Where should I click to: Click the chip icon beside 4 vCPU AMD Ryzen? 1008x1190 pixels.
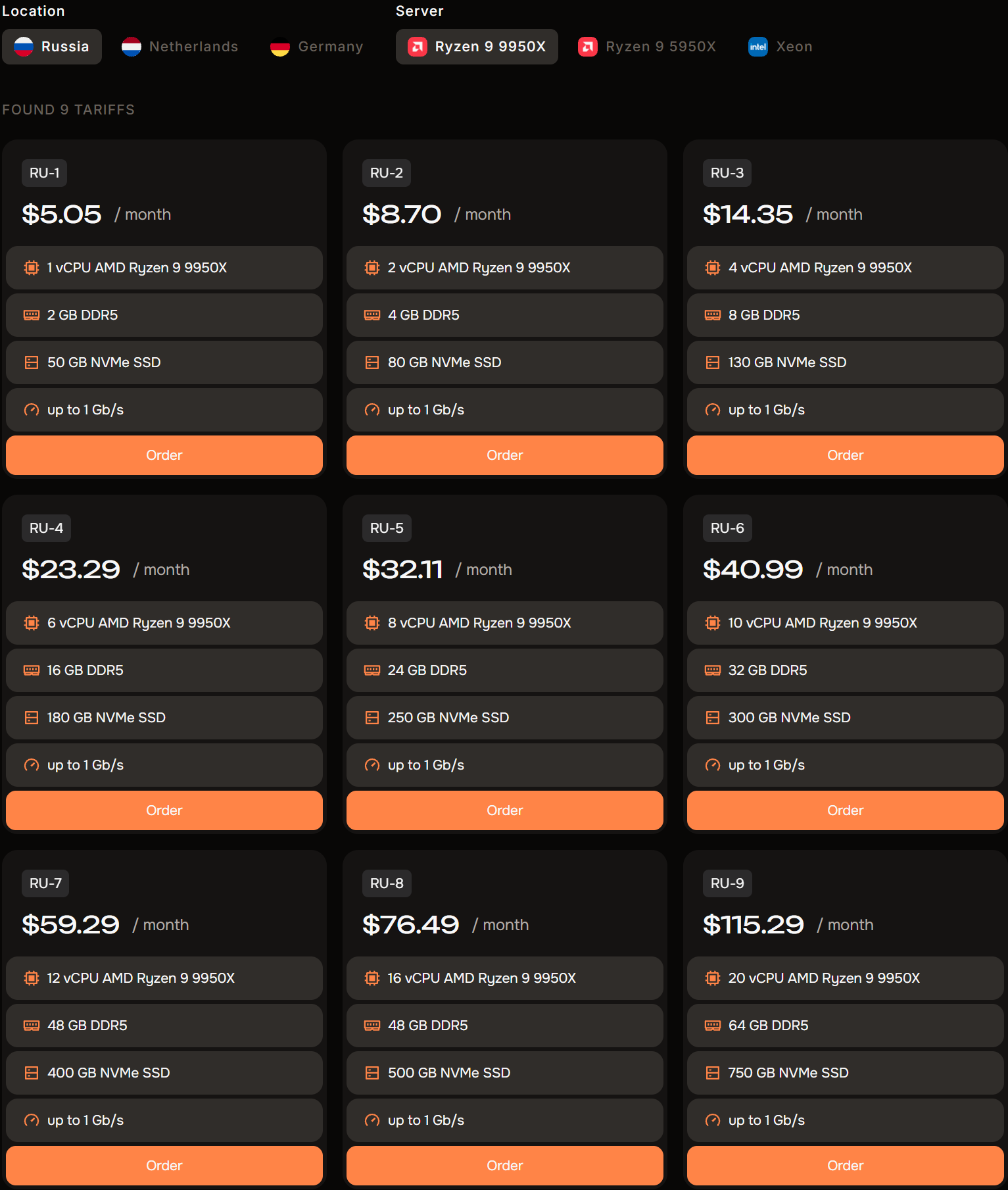713,268
